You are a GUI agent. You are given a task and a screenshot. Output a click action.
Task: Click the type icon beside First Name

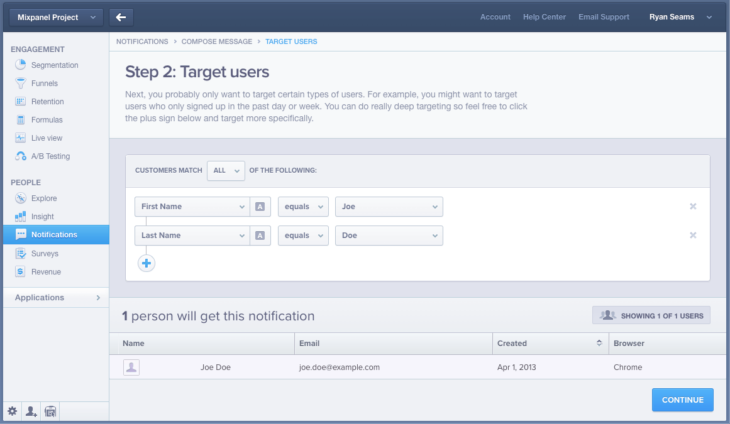click(260, 207)
